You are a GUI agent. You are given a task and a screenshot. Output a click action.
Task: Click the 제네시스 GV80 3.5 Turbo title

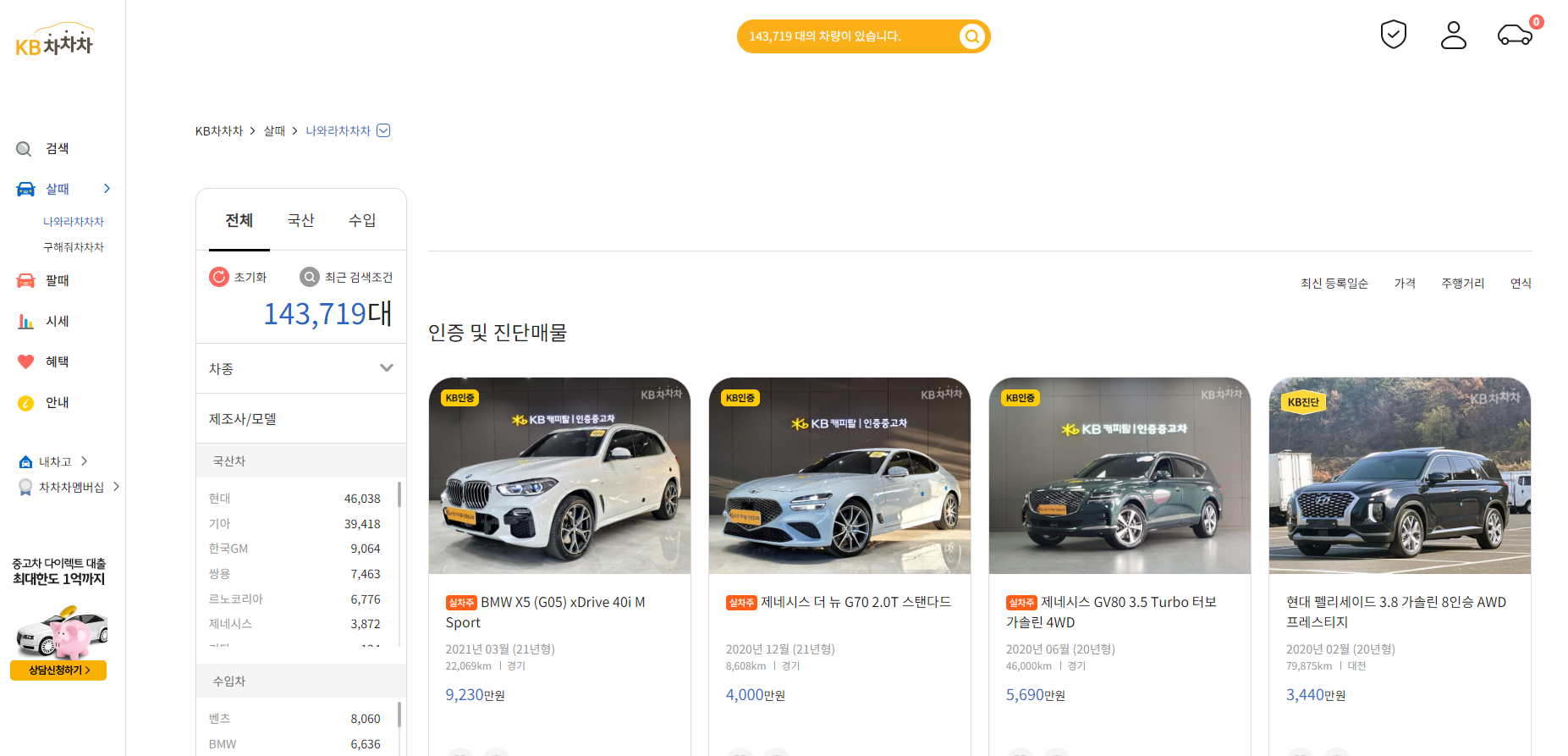point(1111,612)
